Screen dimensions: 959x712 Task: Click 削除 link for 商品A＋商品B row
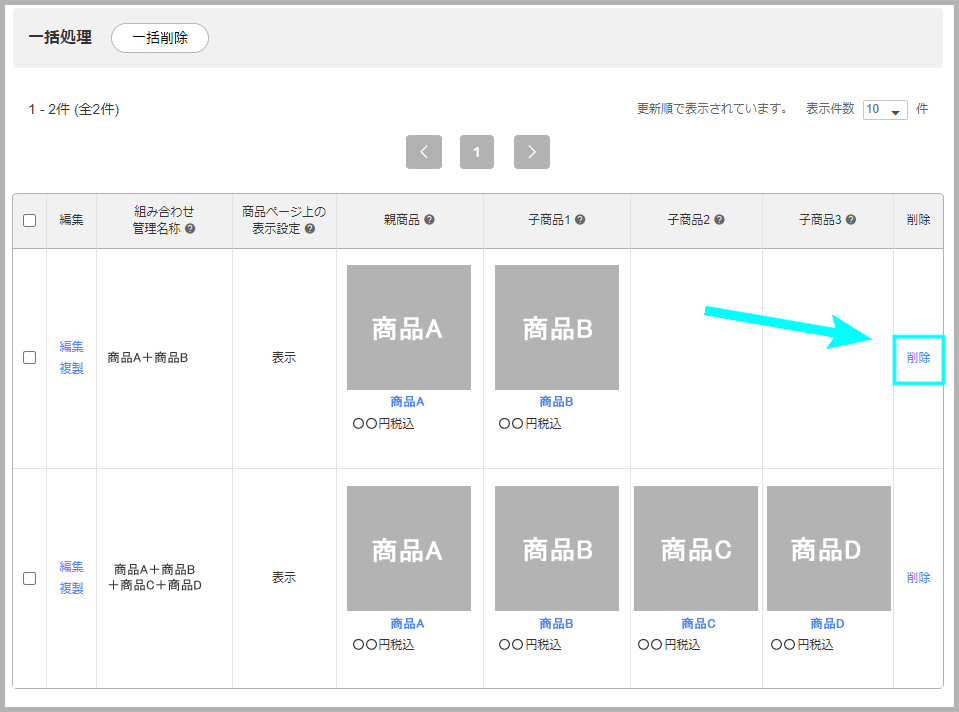tap(918, 358)
